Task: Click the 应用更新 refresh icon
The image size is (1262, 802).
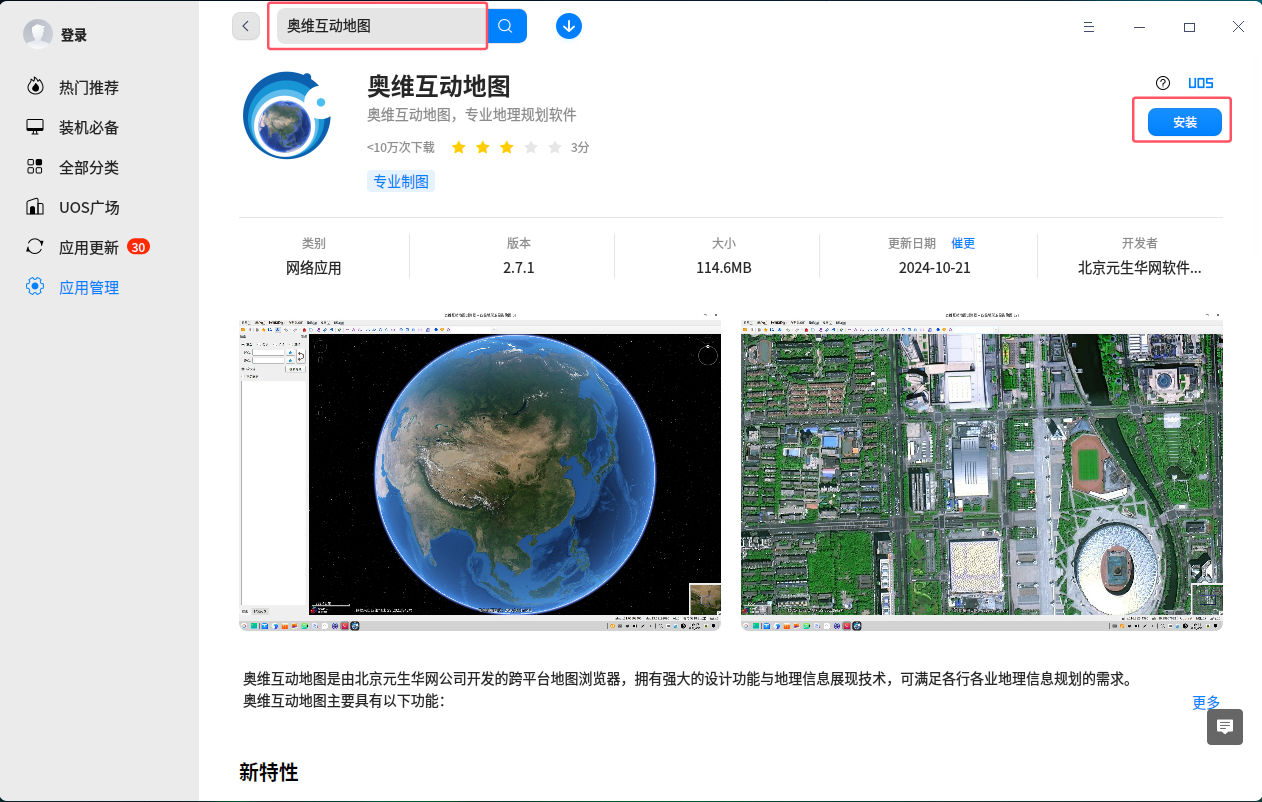Action: coord(35,247)
